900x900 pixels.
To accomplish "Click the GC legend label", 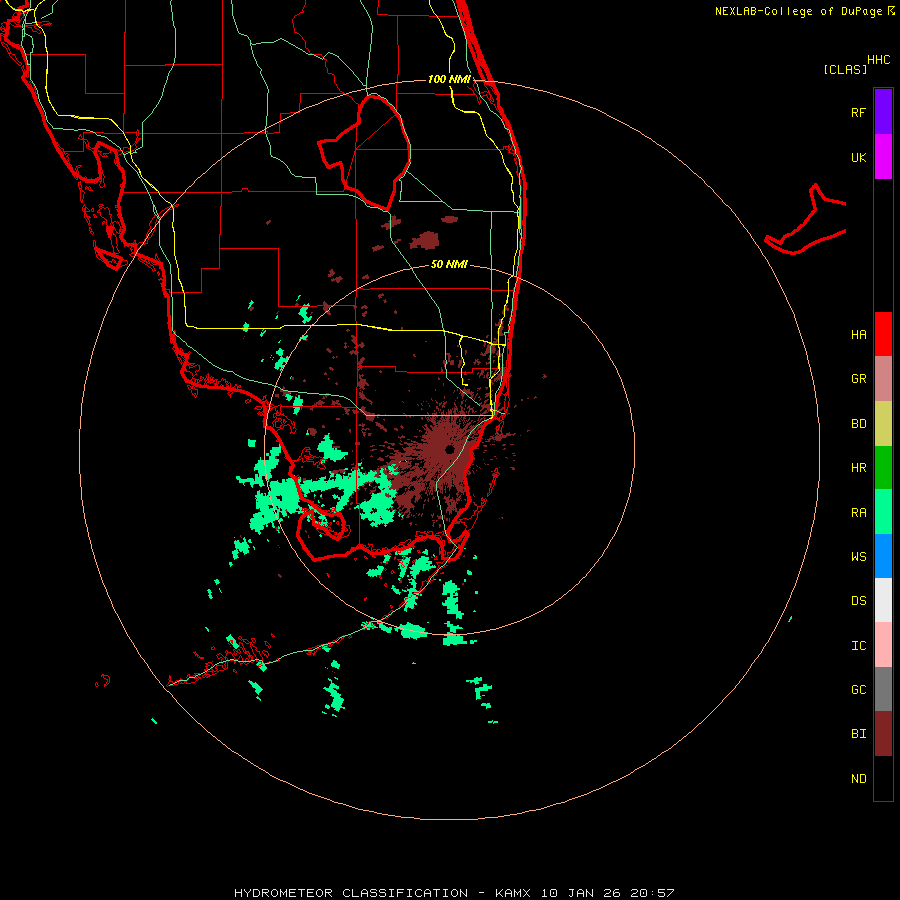I will pyautogui.click(x=858, y=690).
